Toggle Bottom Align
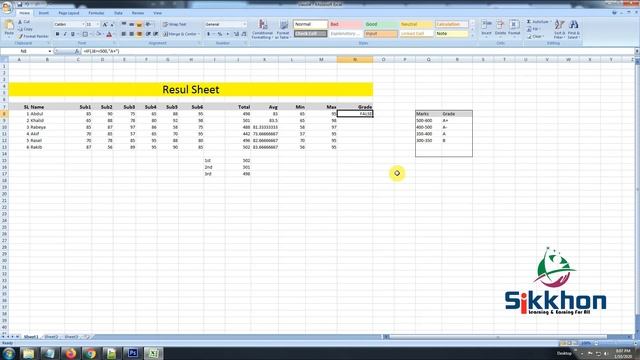Viewport: 640px width, 360px height. [139, 24]
